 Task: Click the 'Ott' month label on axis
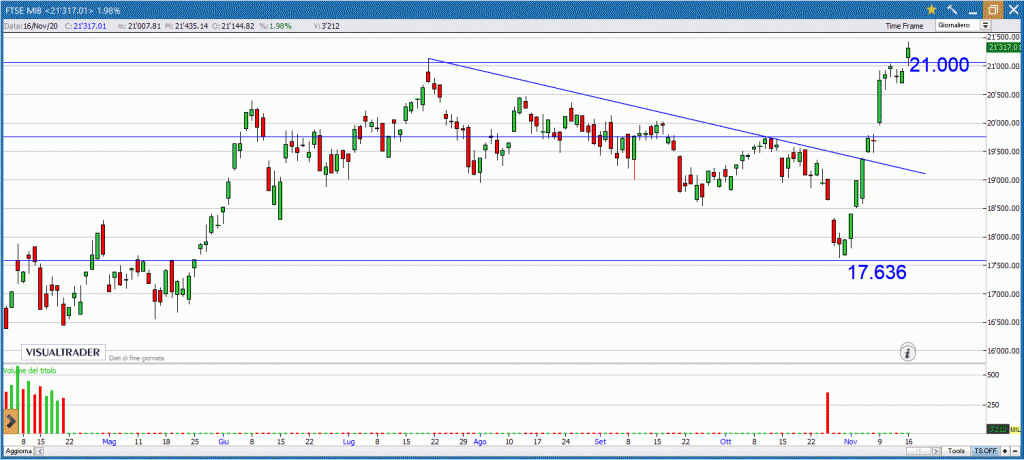(724, 441)
